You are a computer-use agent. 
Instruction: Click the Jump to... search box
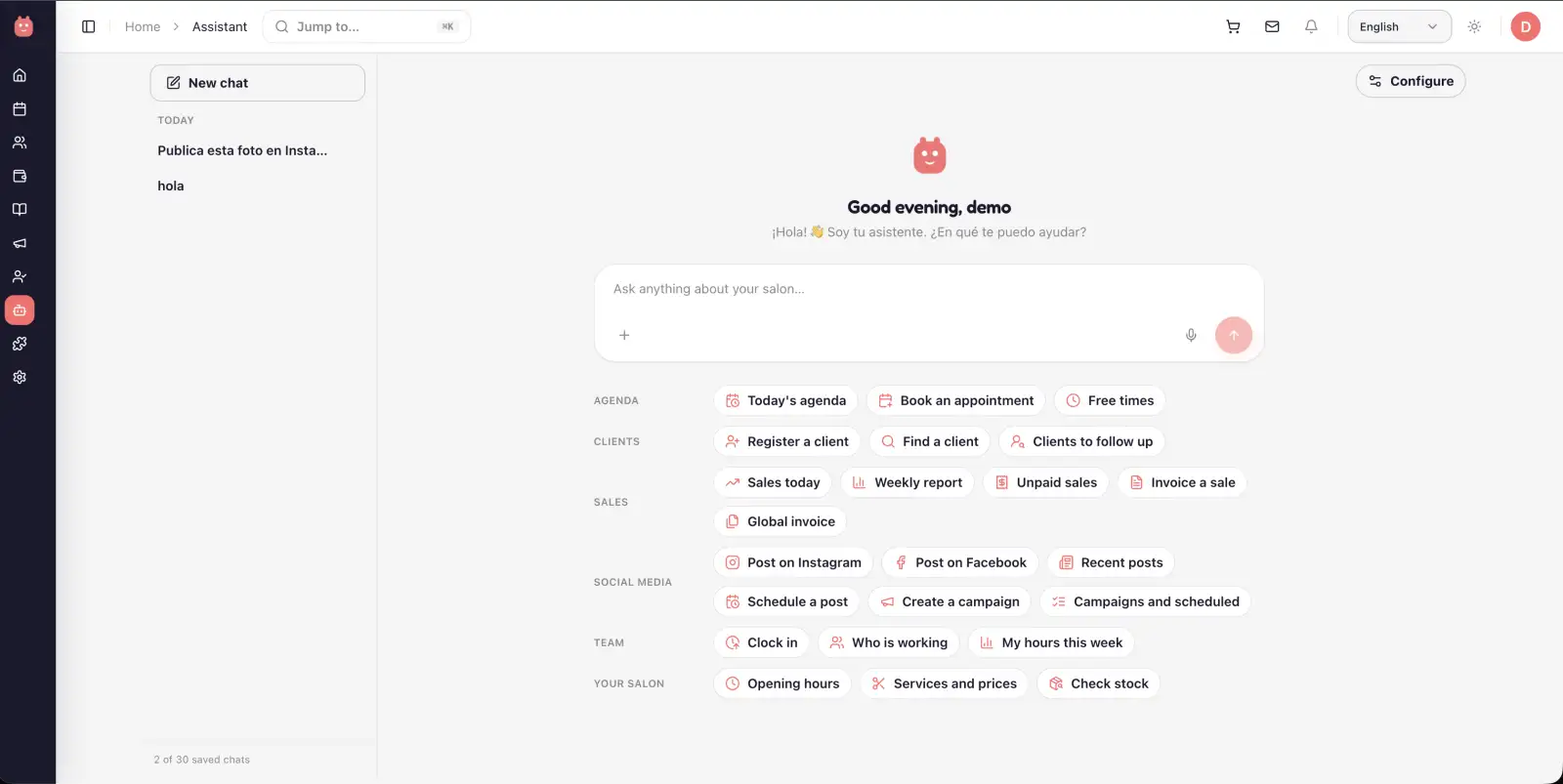(x=367, y=26)
